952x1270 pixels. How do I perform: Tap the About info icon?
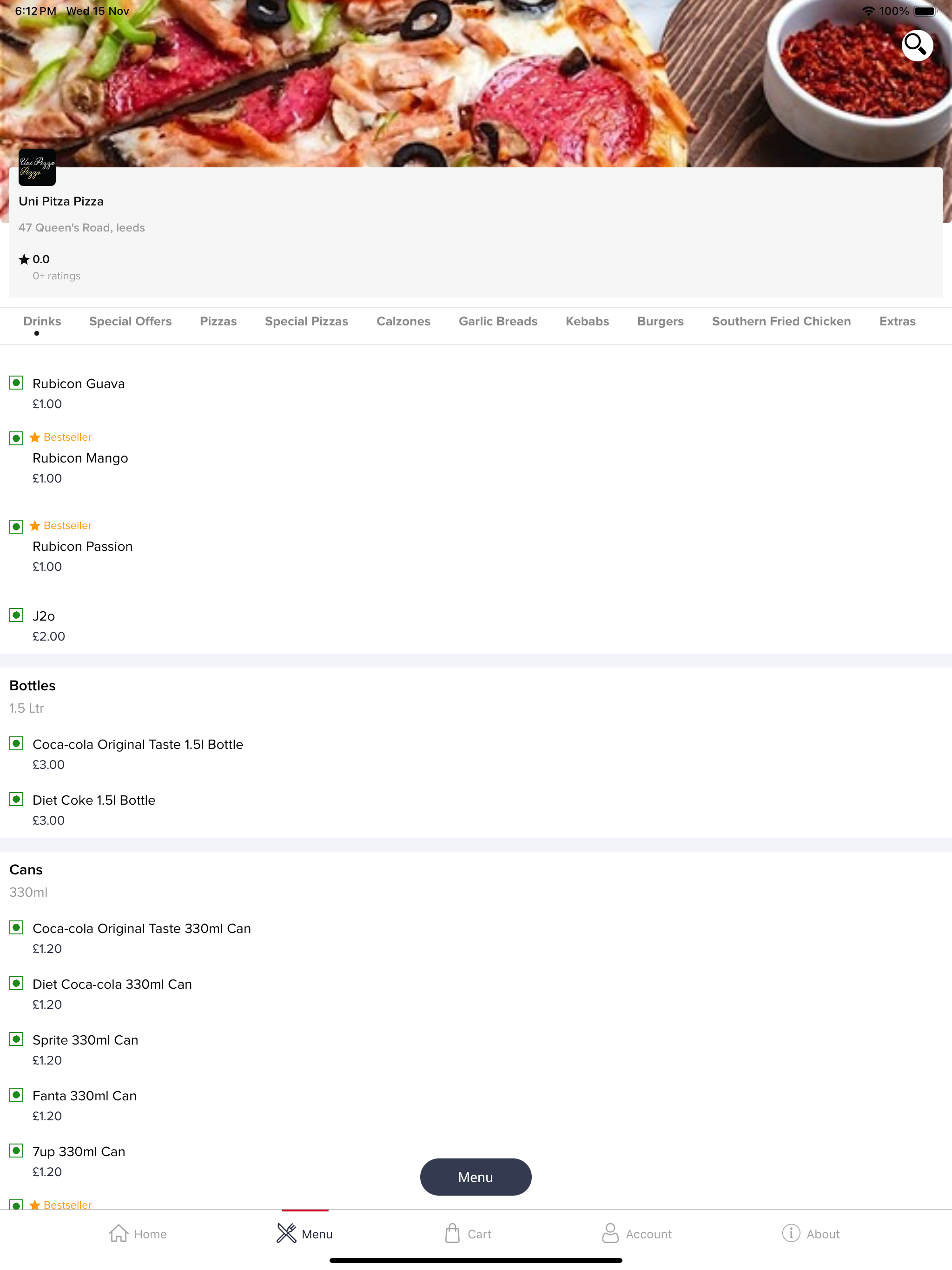click(791, 1233)
